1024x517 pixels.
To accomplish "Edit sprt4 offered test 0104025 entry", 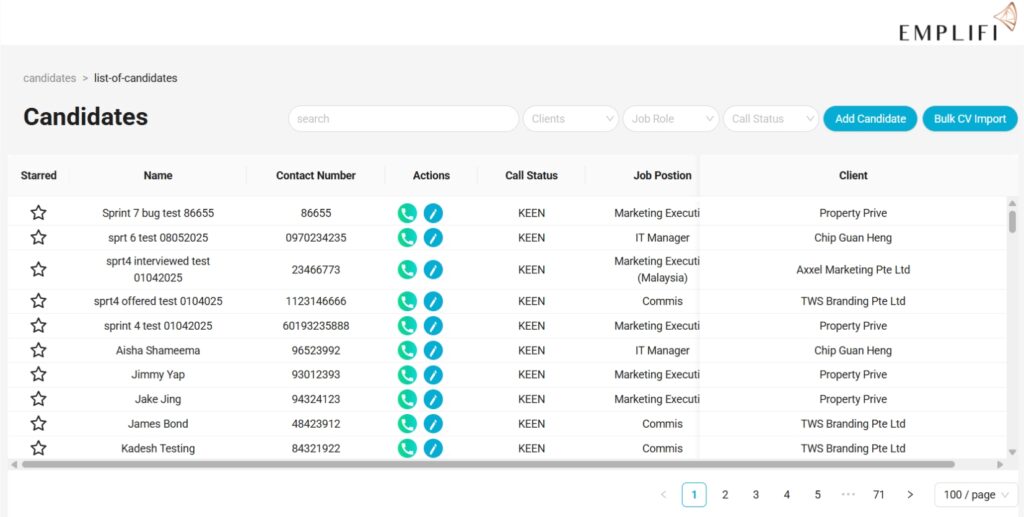I will coord(433,301).
